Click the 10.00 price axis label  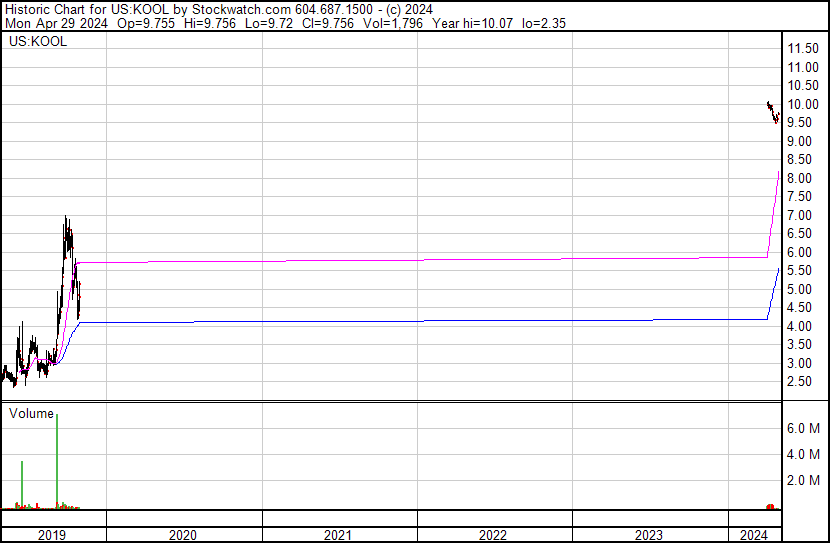[x=804, y=104]
